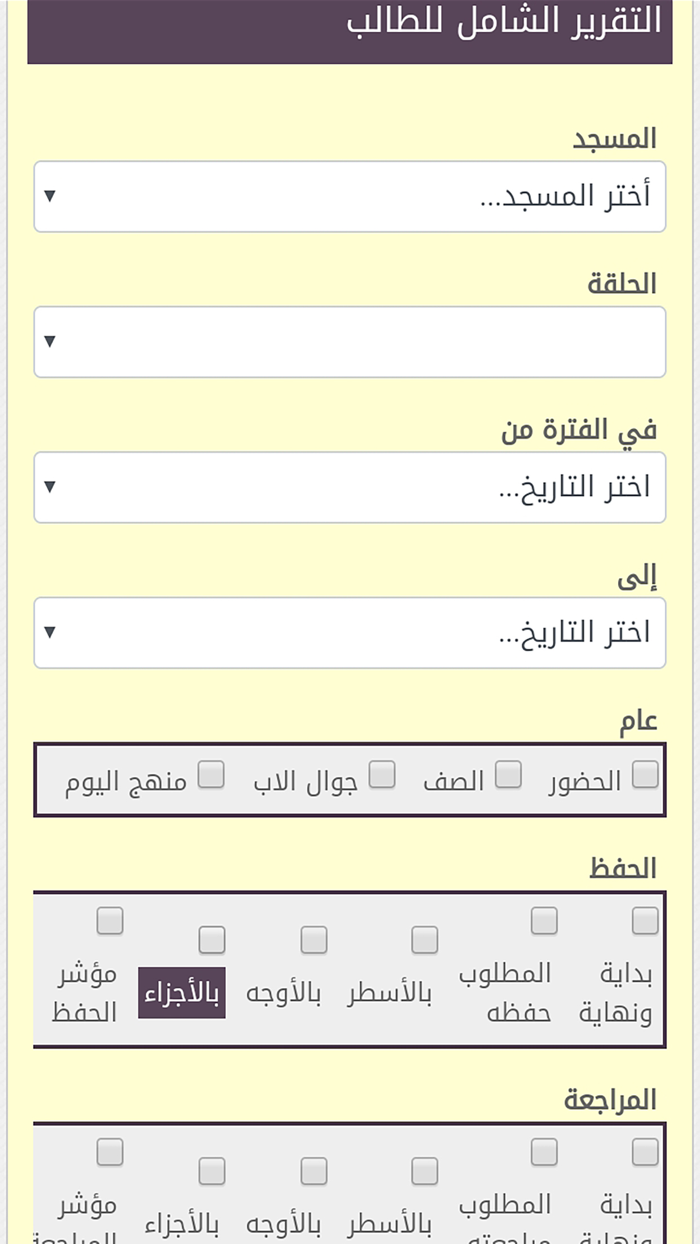The image size is (700, 1244).
Task: Select the جوال الاب father's mobile checkbox
Action: (381, 771)
